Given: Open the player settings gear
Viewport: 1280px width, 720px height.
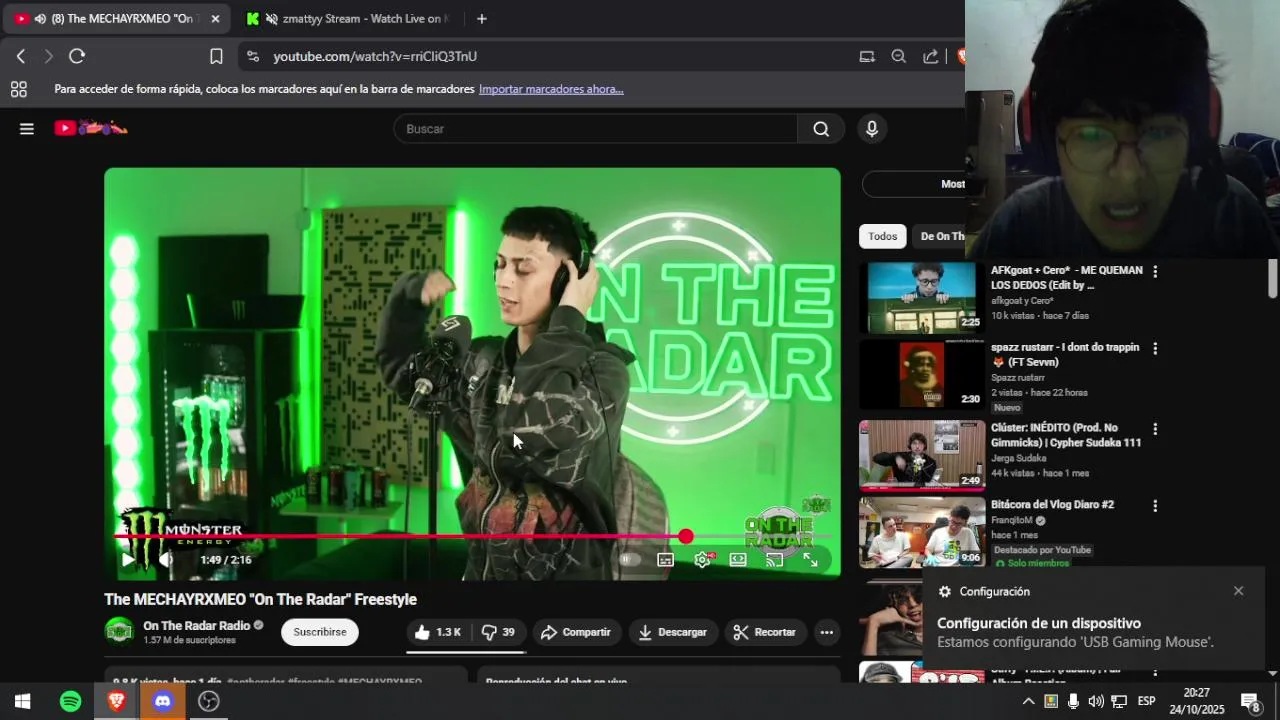Looking at the screenshot, I should click(702, 560).
